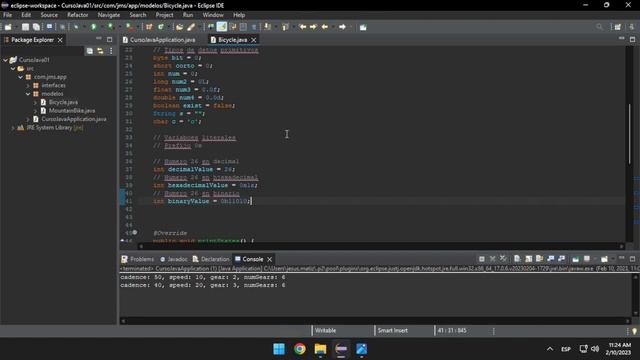Open the Refactor menu
This screenshot has height=360, width=640.
tap(78, 15)
